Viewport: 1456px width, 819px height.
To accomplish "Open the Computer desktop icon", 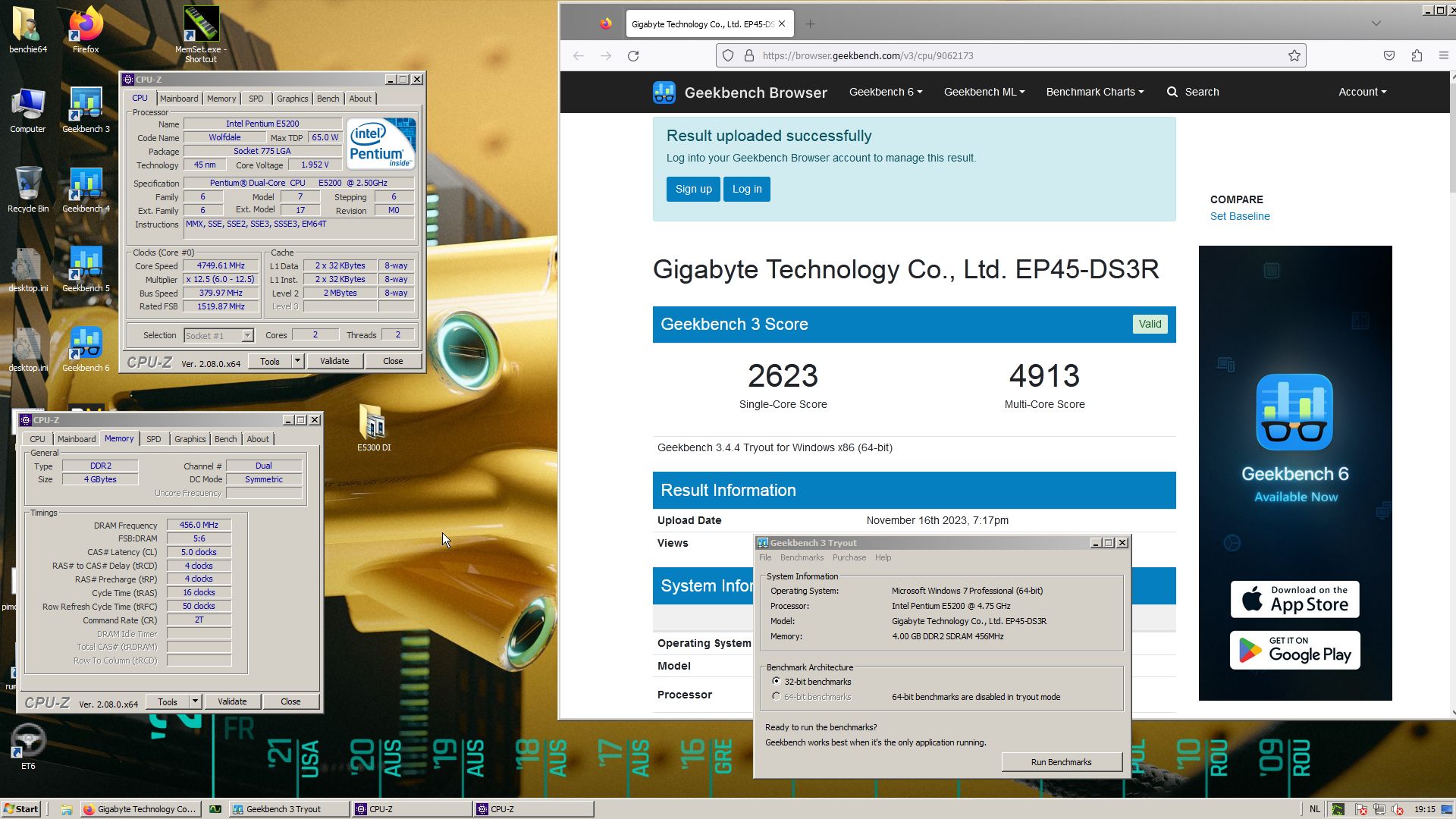I will (27, 111).
